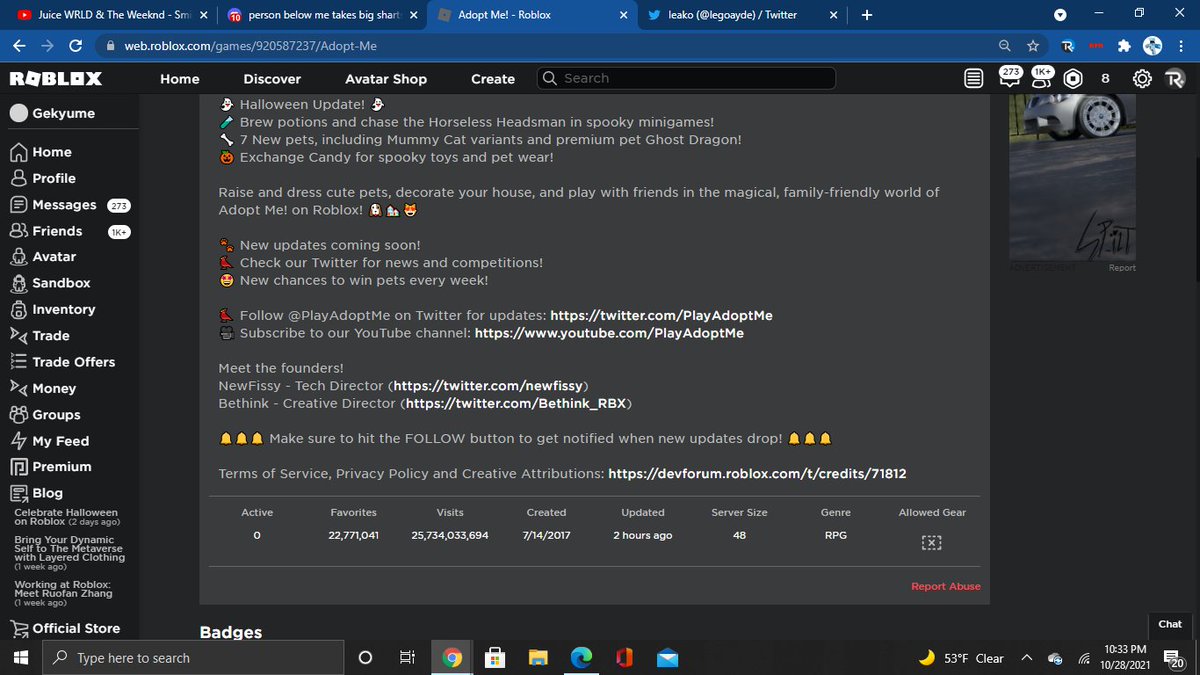
Task: Open the tab search dropdown arrow
Action: click(1060, 15)
